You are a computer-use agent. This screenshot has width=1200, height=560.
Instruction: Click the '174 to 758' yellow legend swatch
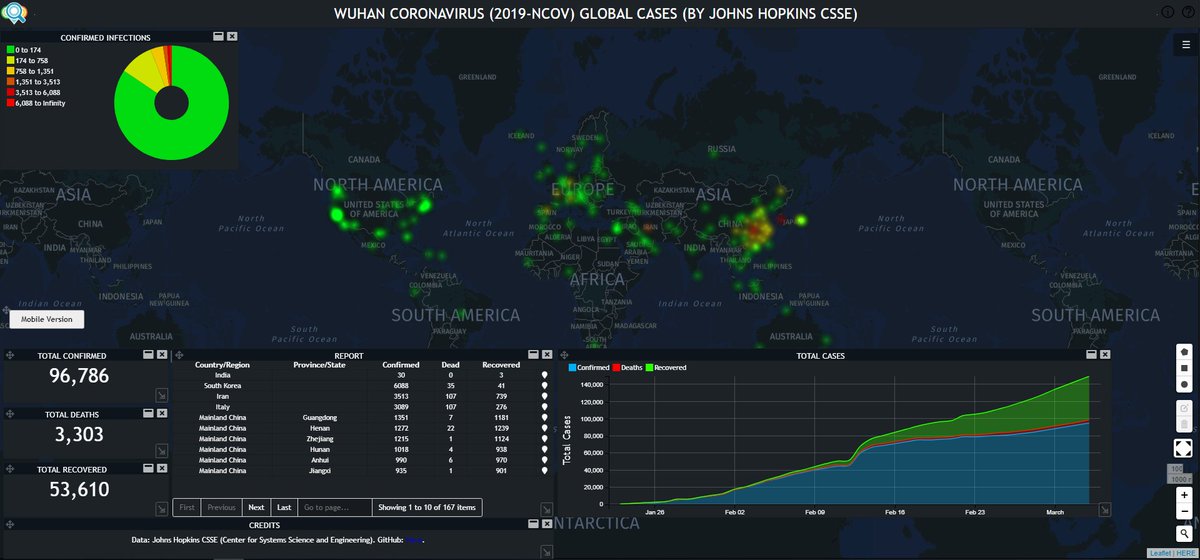[10, 60]
